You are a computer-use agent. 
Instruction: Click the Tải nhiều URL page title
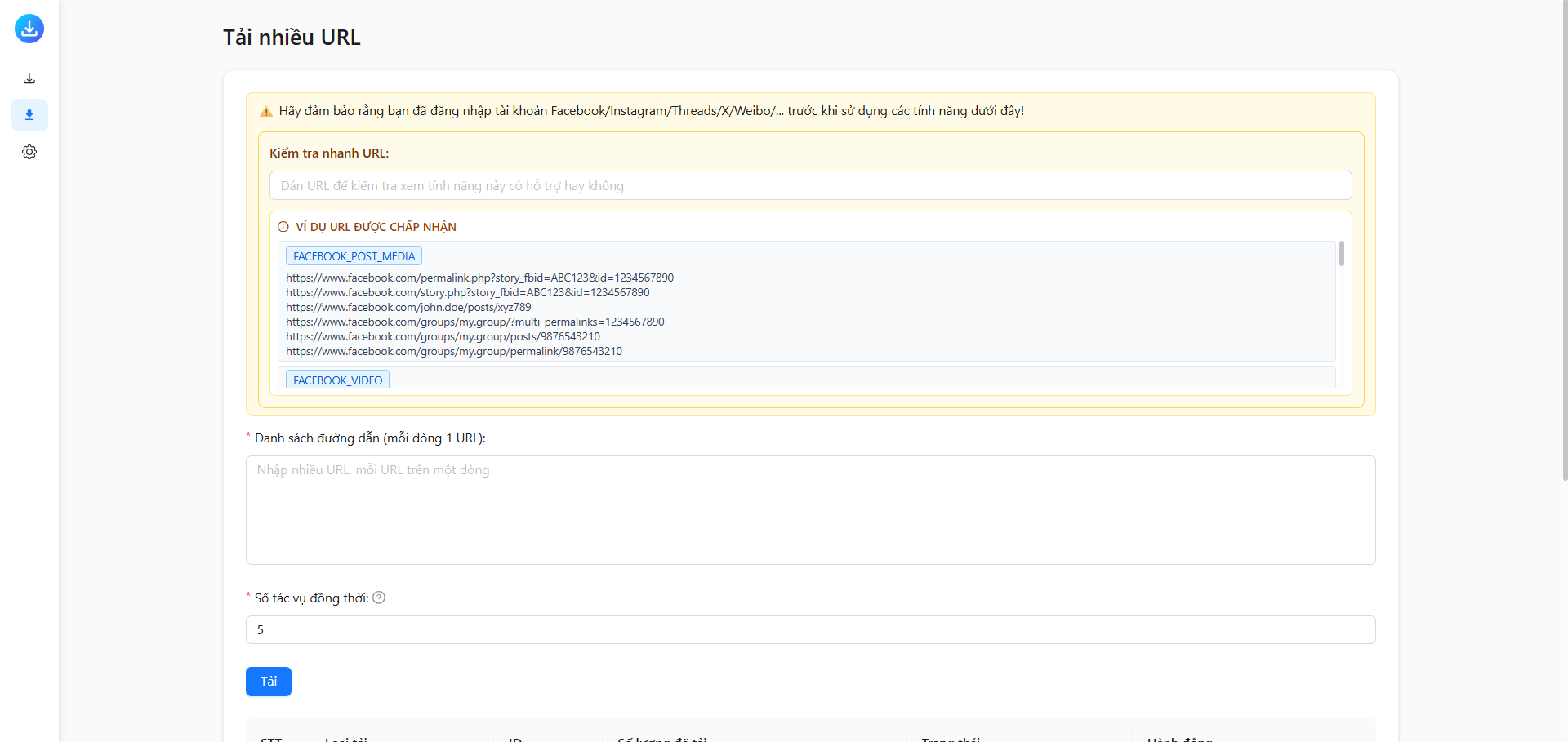[292, 38]
